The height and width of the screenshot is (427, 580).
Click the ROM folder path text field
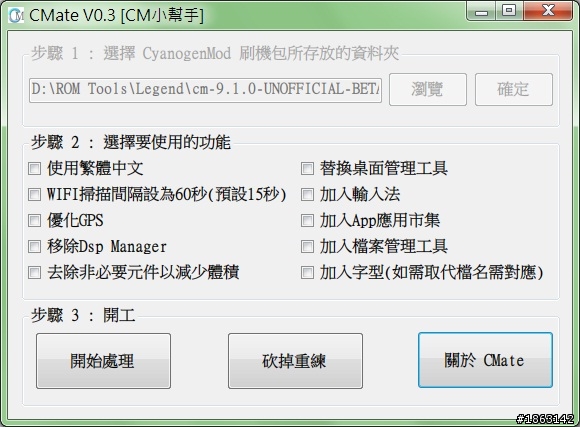(x=205, y=90)
